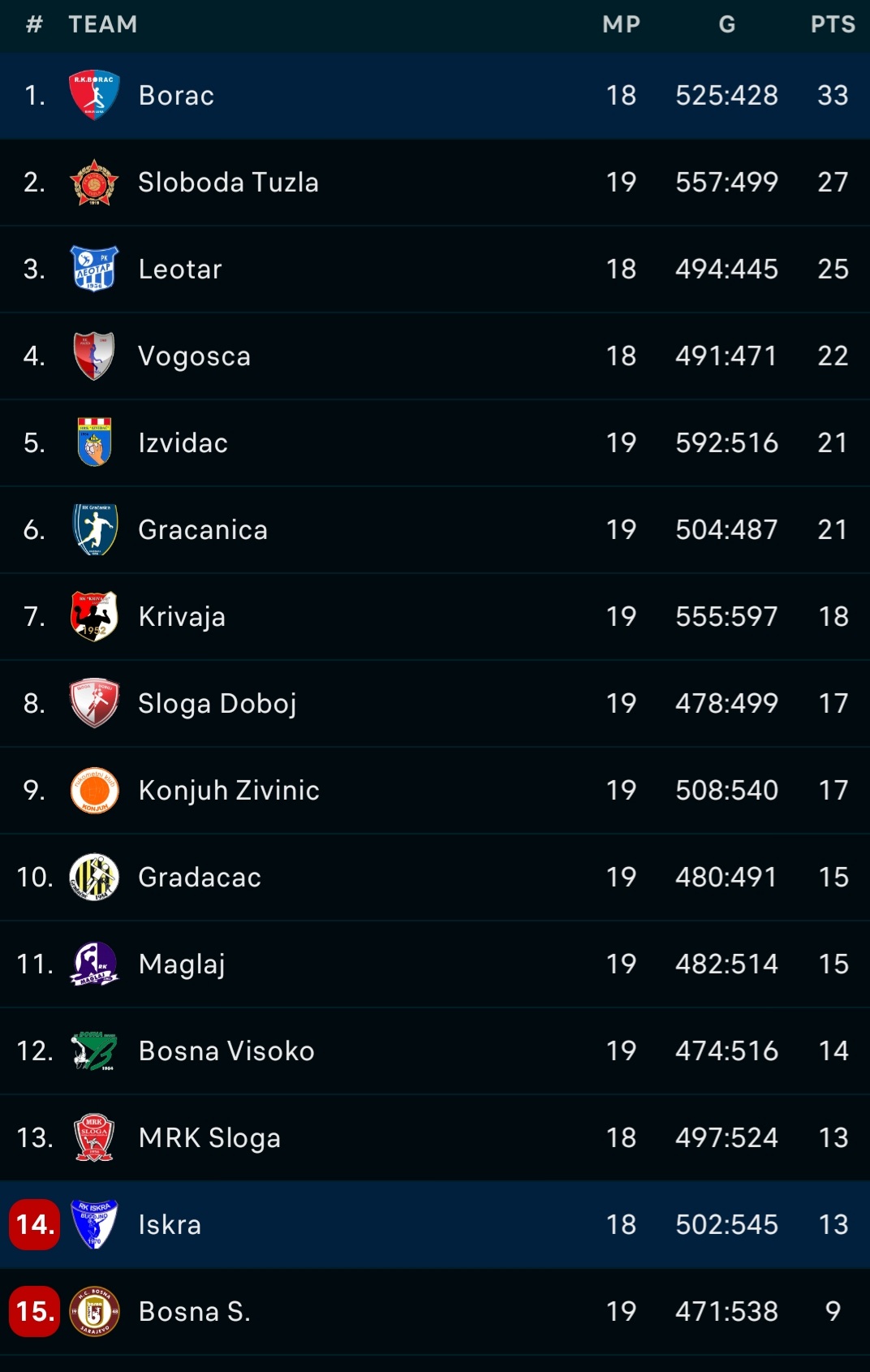Screen dimensions: 870x1372
Task: Tap the Izvidac team logo
Action: (94, 442)
